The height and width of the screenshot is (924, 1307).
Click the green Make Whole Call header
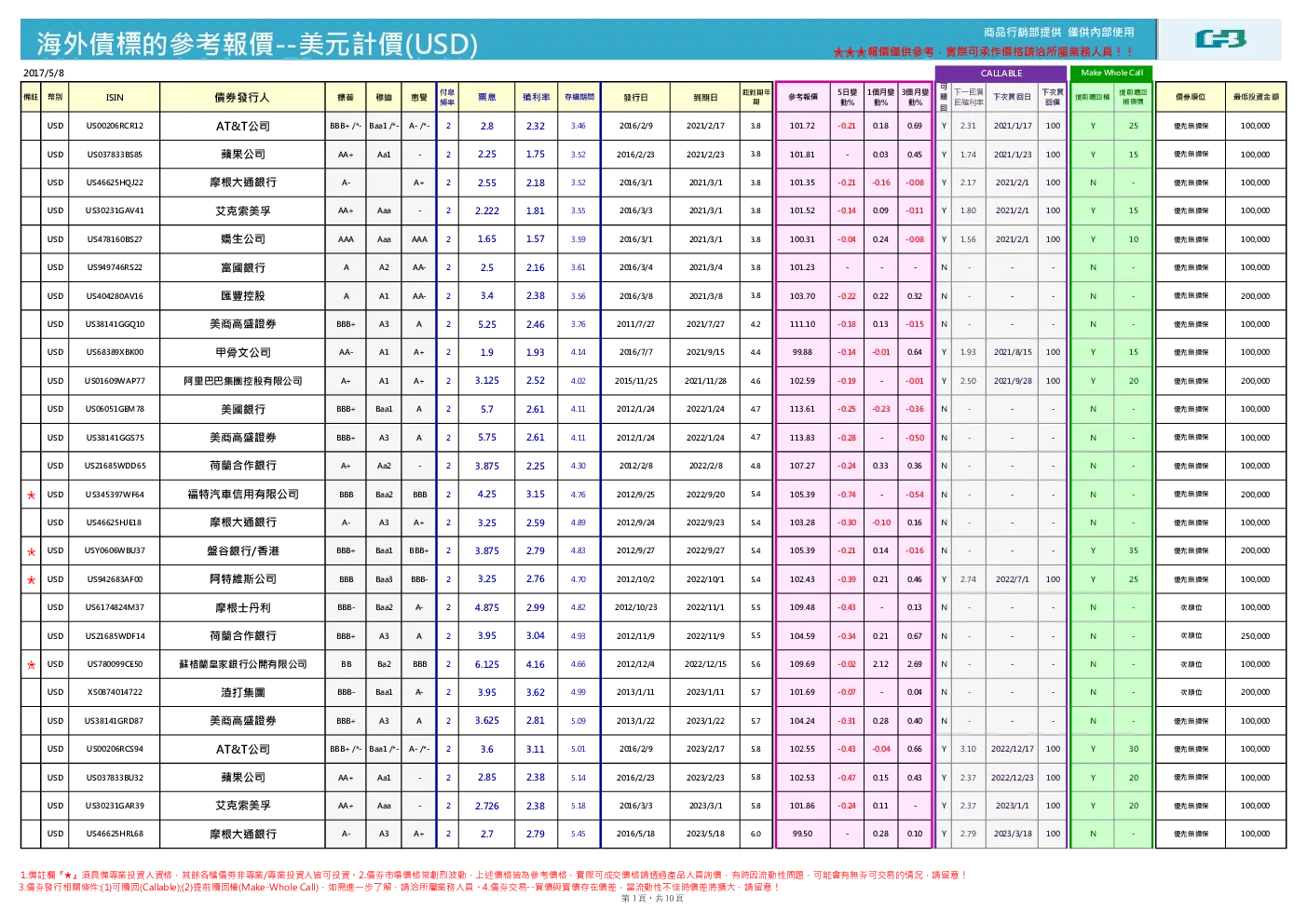tap(1111, 73)
